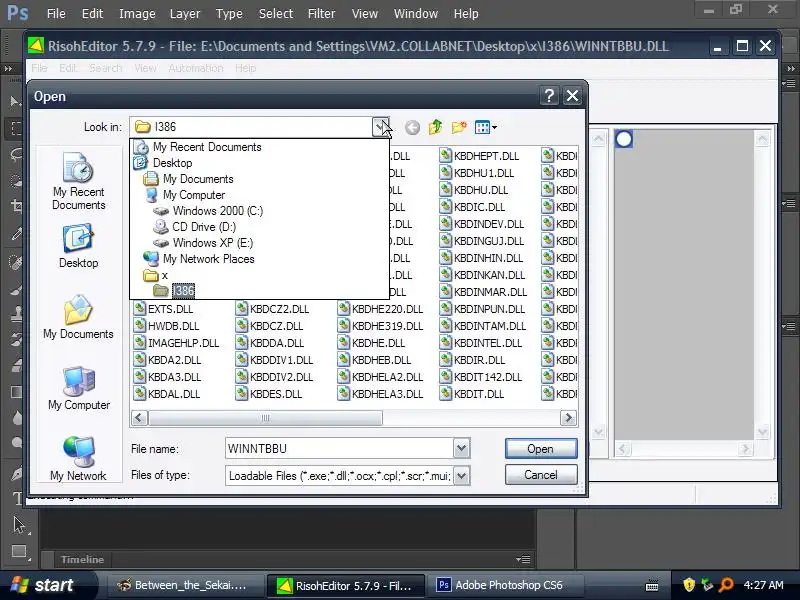800x600 pixels.
Task: Open the Views menu button in Open dialog
Action: [x=485, y=127]
